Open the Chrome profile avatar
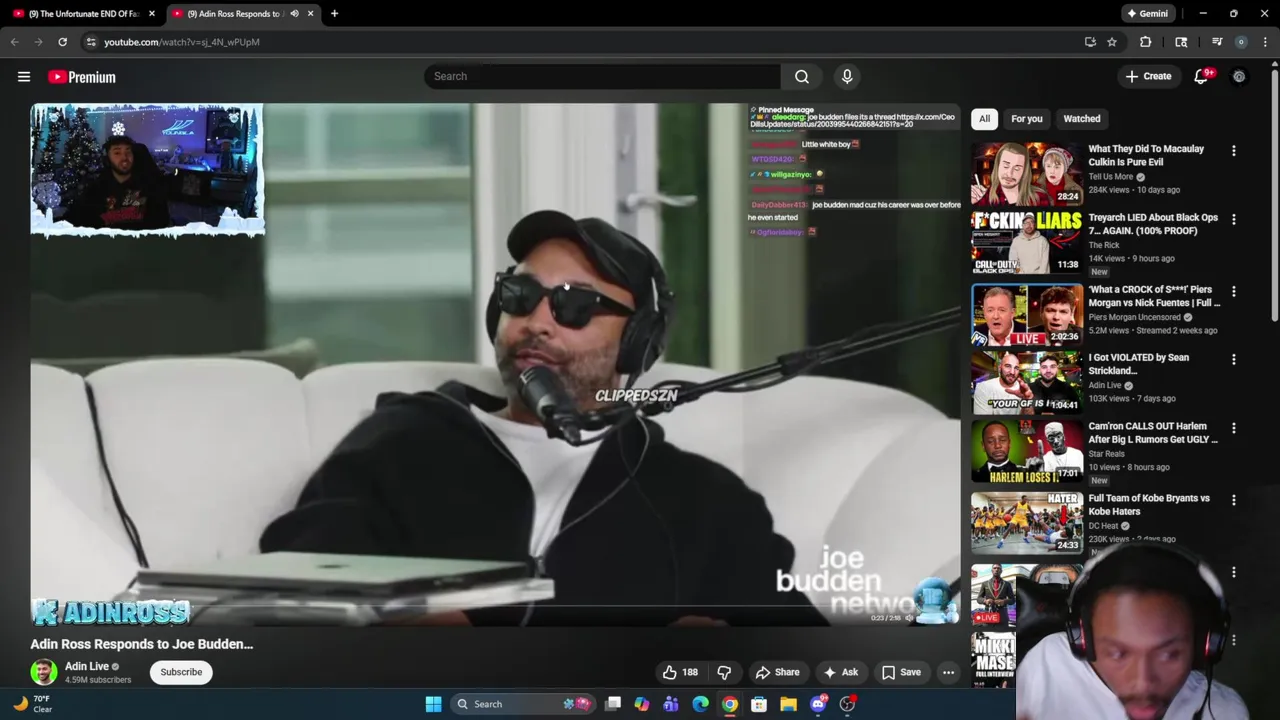The width and height of the screenshot is (1280, 720). 1241,42
